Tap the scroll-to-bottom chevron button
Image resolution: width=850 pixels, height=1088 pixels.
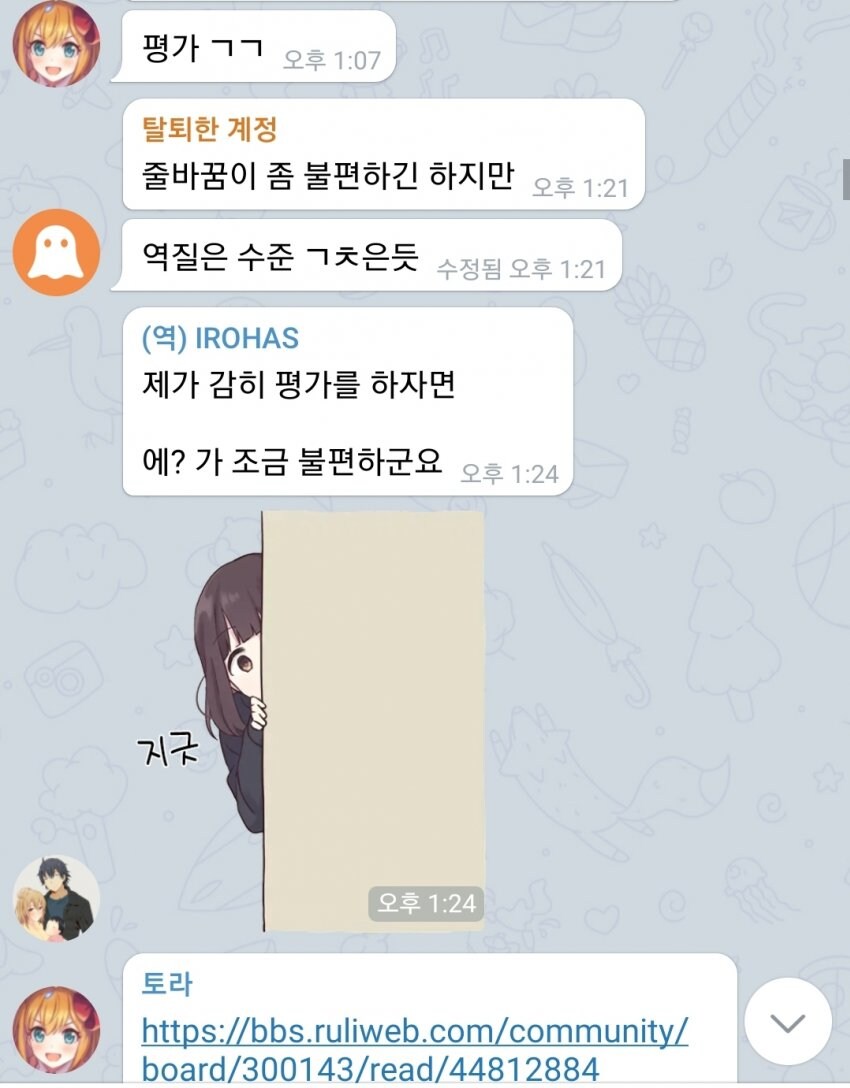(788, 1021)
